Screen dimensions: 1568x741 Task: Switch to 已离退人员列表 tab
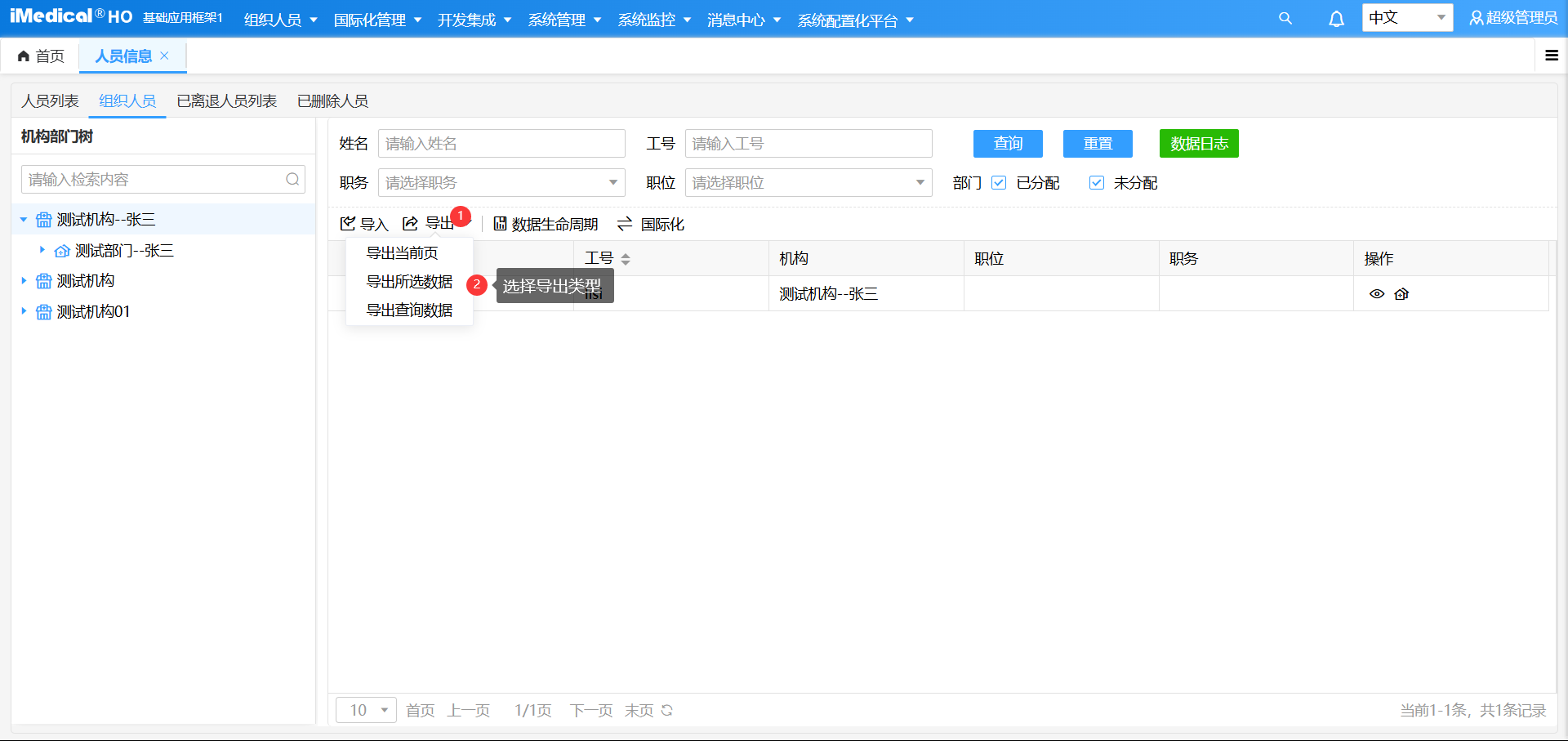pyautogui.click(x=227, y=101)
